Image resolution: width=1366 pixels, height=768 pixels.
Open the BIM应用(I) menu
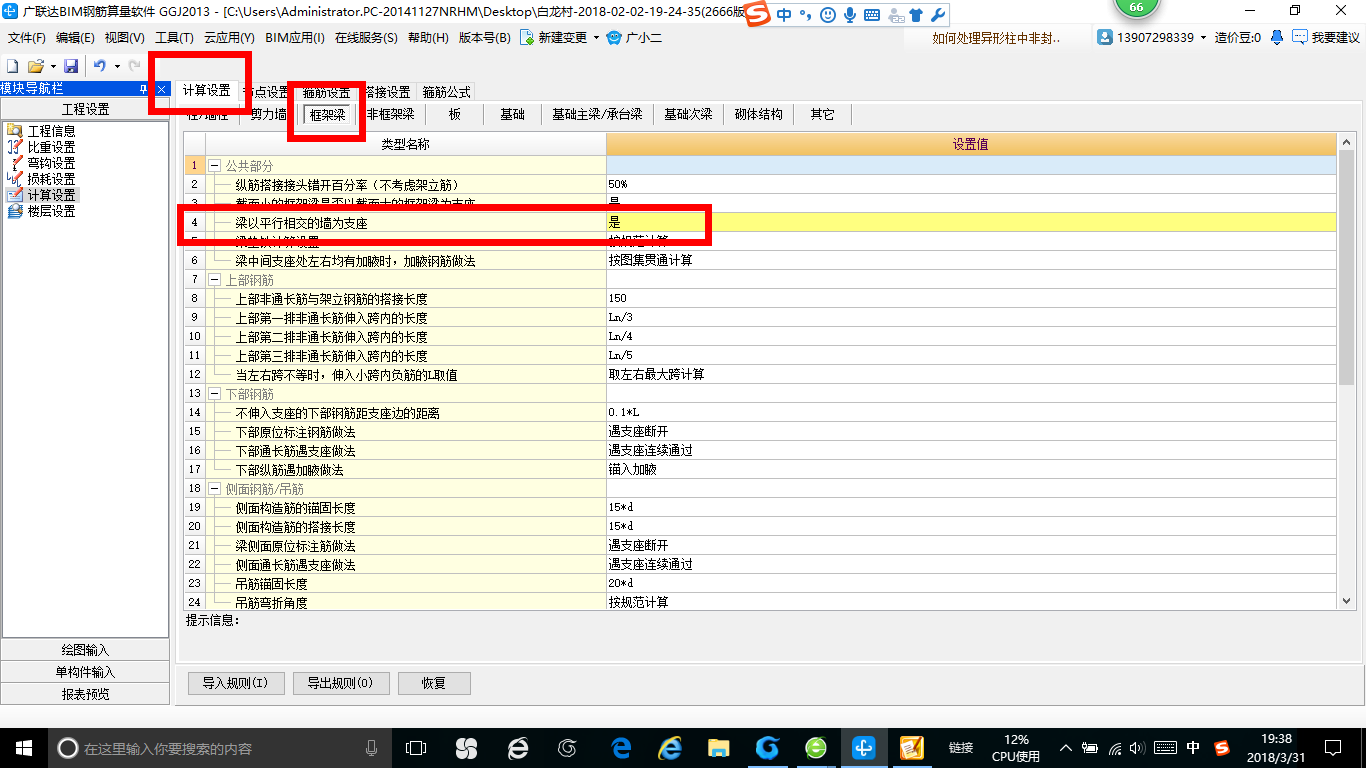295,37
